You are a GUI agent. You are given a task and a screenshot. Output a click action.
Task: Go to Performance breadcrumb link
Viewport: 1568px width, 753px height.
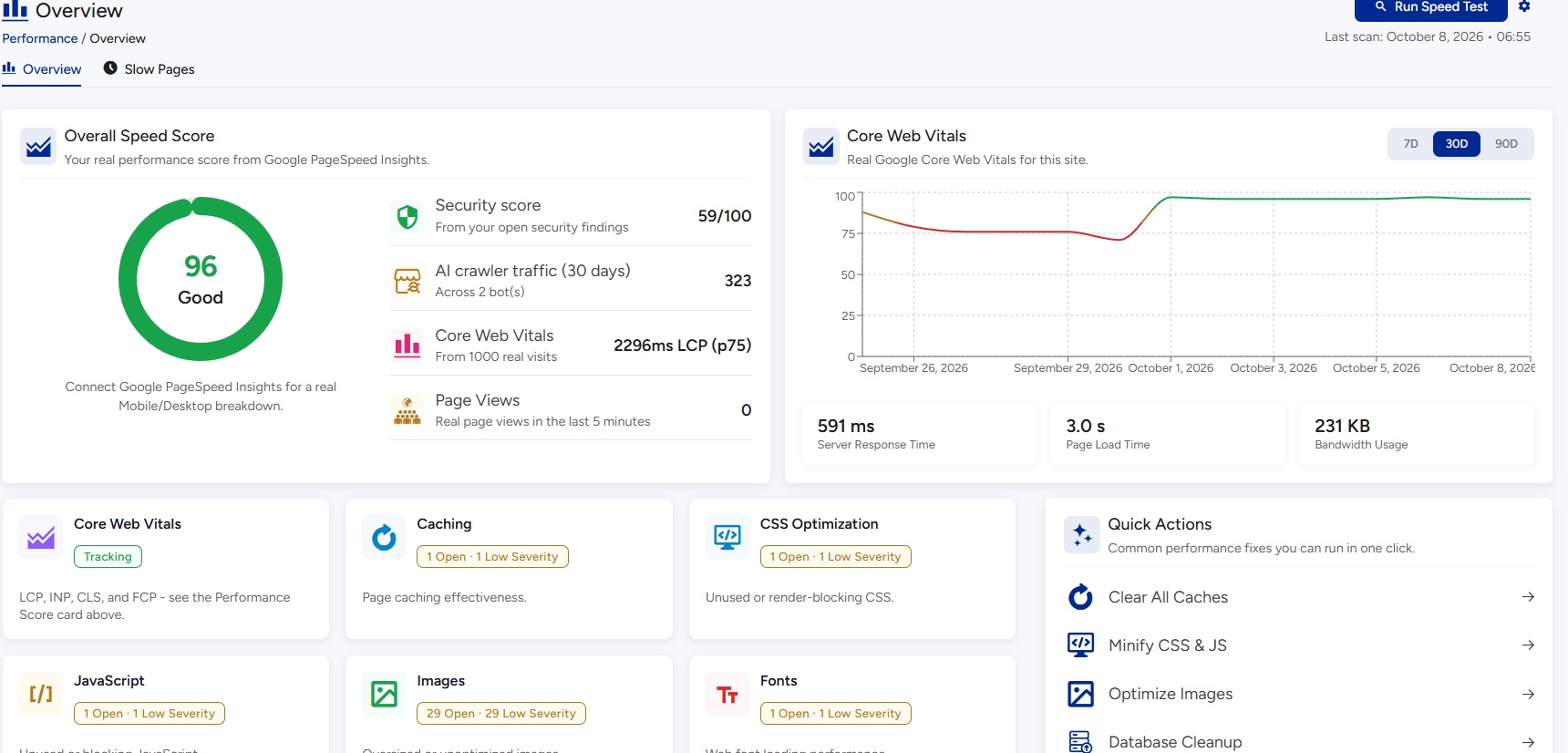tap(40, 38)
